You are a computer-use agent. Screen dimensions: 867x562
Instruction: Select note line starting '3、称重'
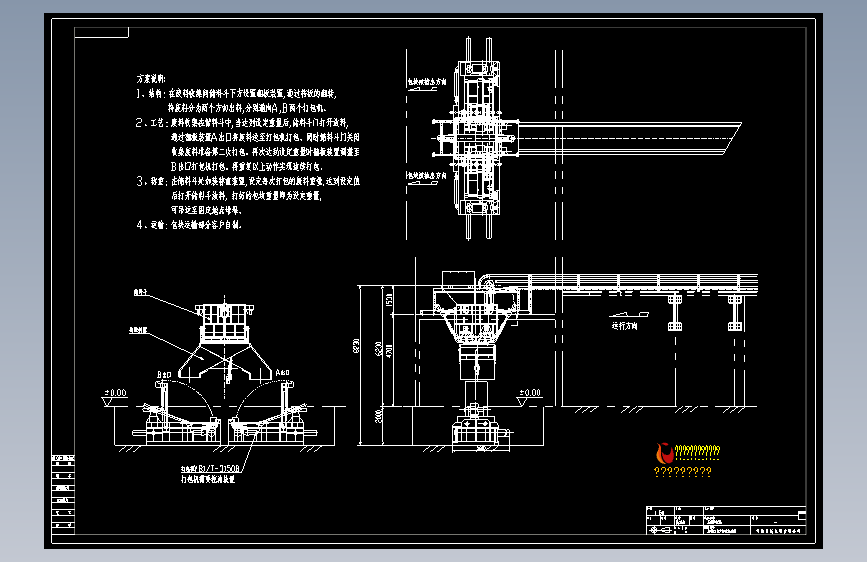click(x=248, y=181)
